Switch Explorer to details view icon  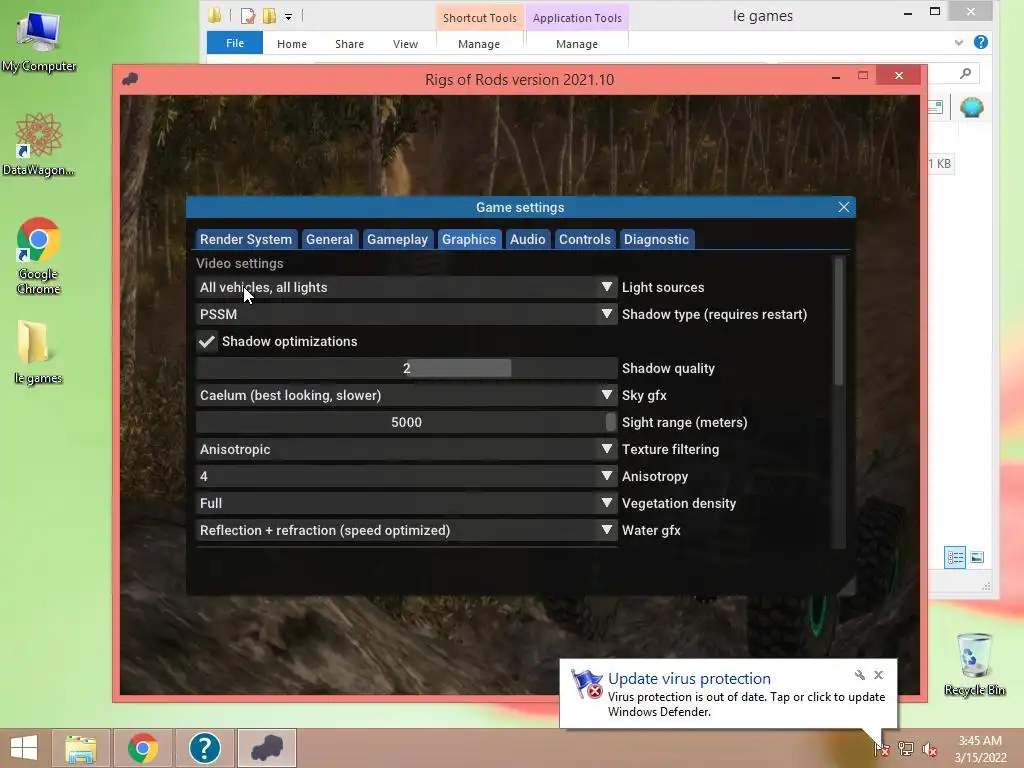(955, 557)
